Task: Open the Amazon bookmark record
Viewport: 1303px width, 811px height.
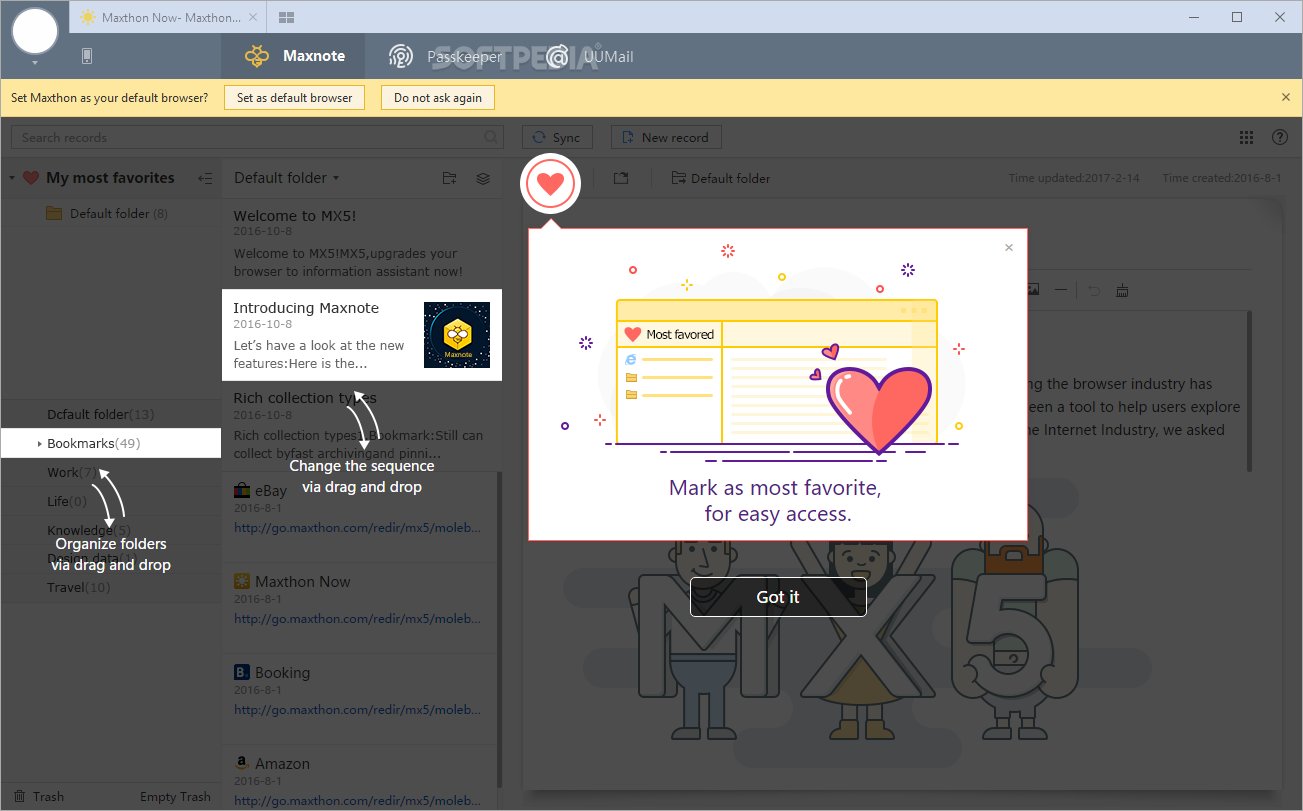Action: click(x=361, y=778)
